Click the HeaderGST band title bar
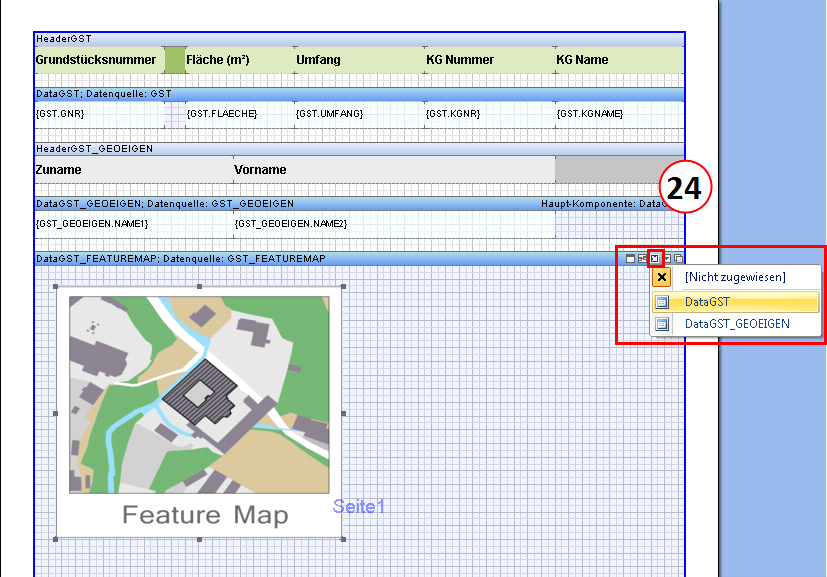This screenshot has width=827, height=577. point(64,38)
